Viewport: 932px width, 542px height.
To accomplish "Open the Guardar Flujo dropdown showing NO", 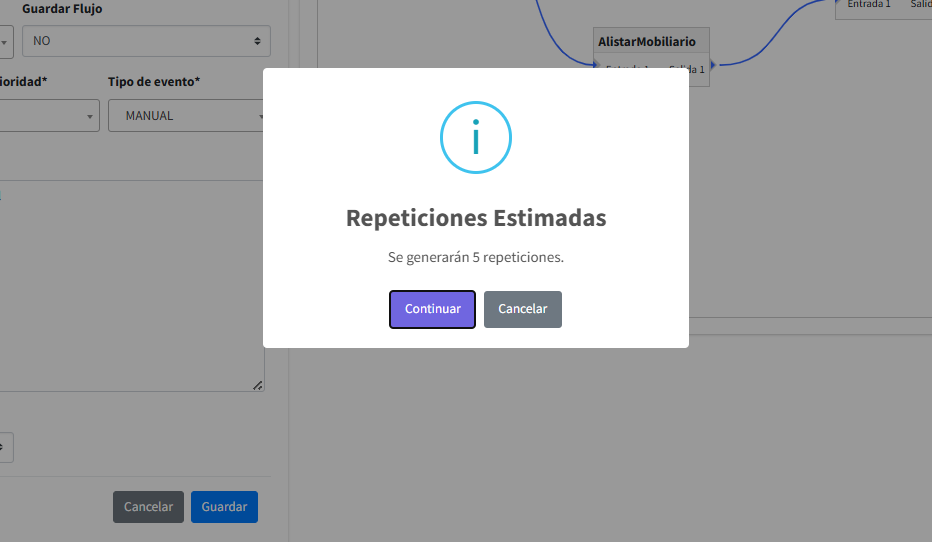I will tap(146, 41).
